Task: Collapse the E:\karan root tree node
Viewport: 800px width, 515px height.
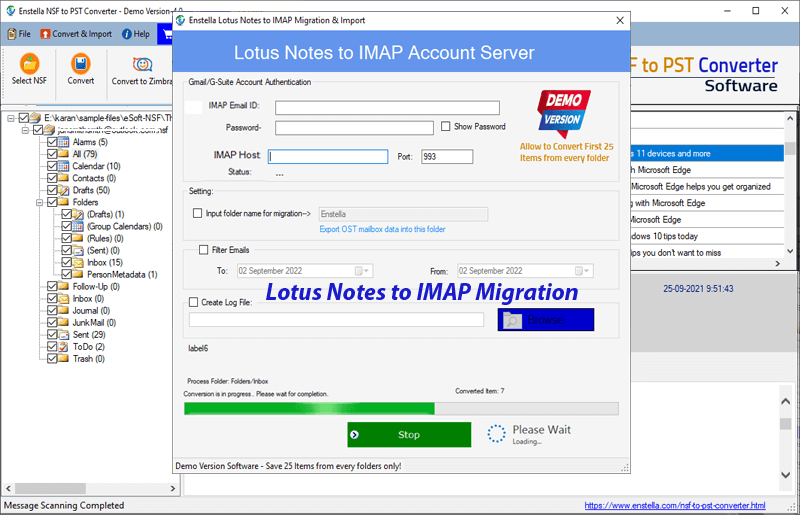Action: pyautogui.click(x=11, y=118)
